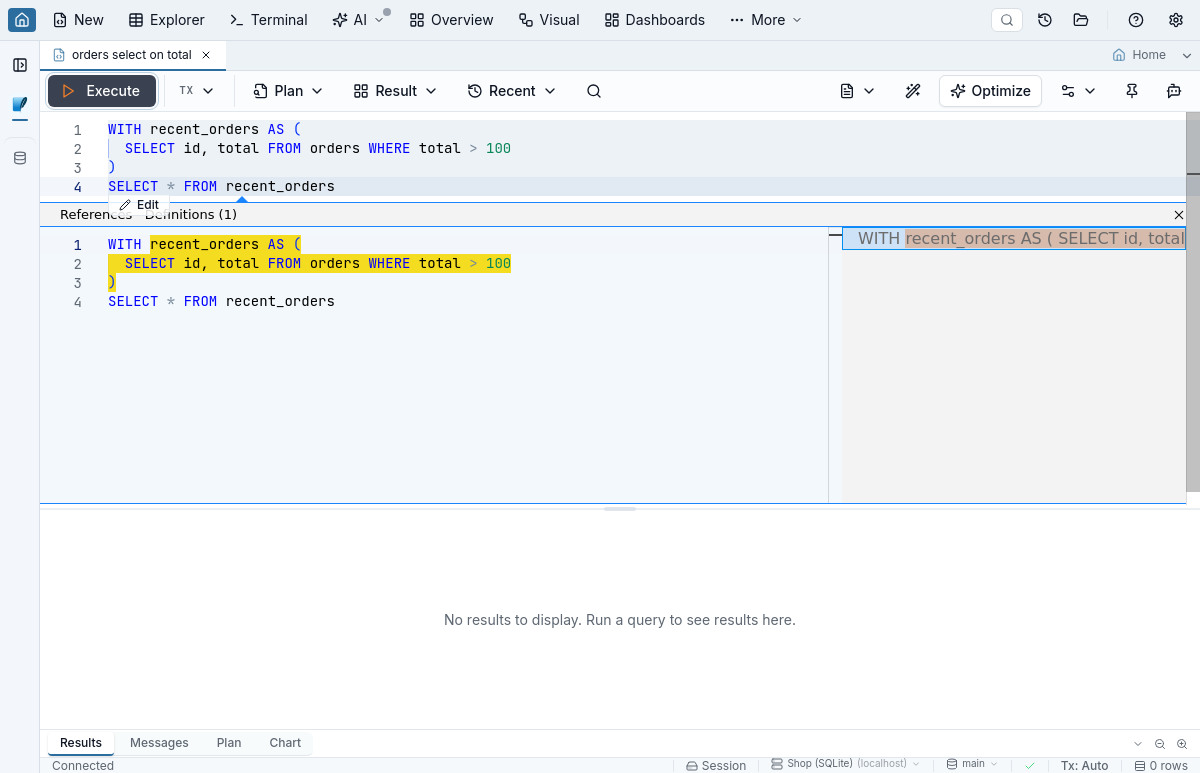The height and width of the screenshot is (773, 1200).
Task: Click the Home breadcrumb link
Action: (x=1140, y=55)
